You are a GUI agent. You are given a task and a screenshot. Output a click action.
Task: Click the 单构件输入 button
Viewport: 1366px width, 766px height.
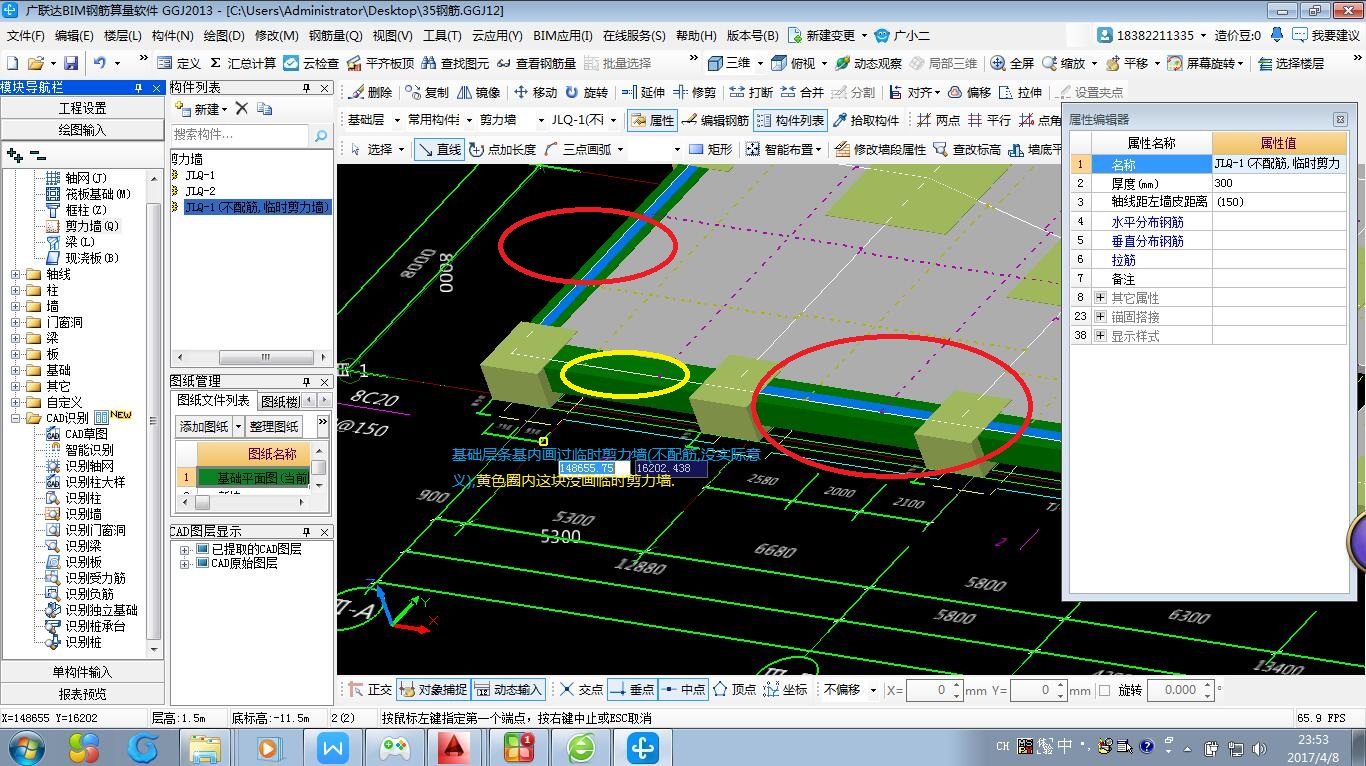coord(82,672)
